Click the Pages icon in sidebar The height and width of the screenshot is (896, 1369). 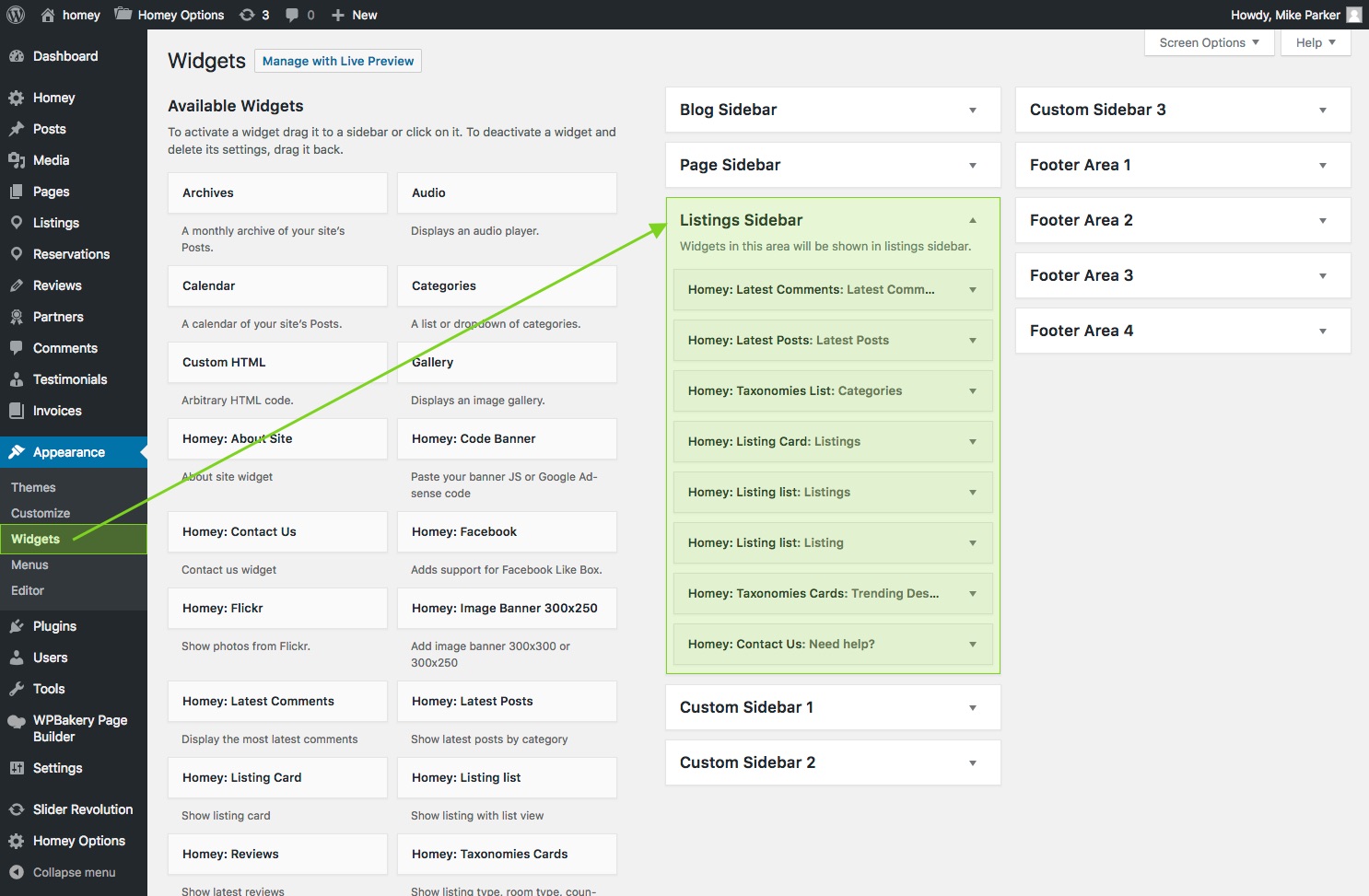click(17, 192)
